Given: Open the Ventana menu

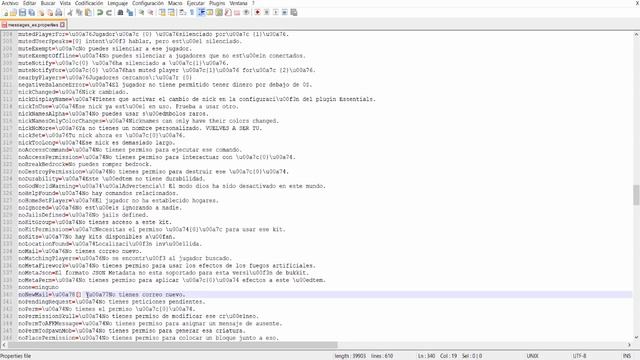Looking at the screenshot, I should (x=238, y=3).
